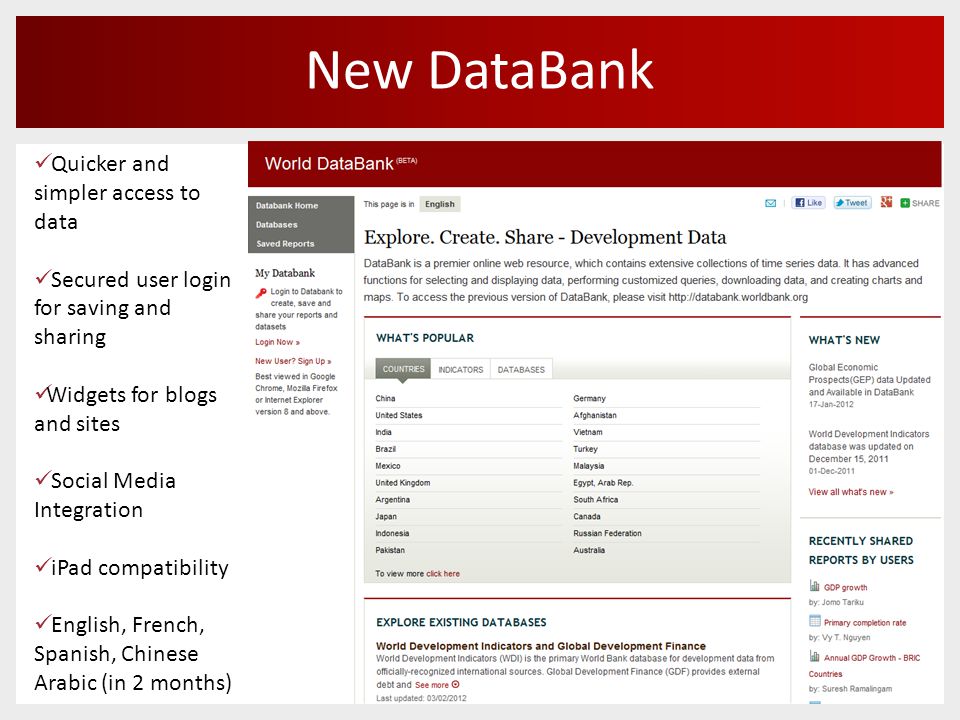This screenshot has height=720, width=960.
Task: Select Canada in popular countries
Action: 587,516
